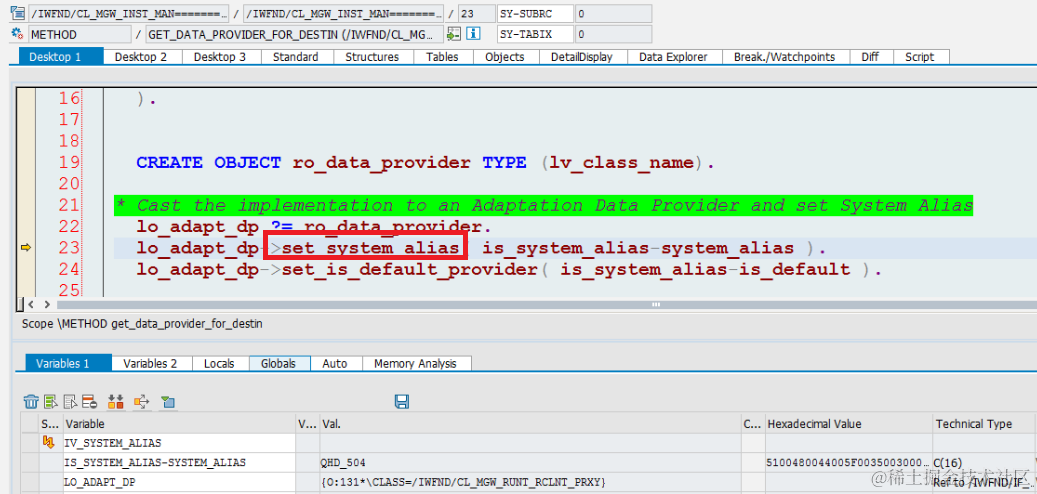The image size is (1037, 494).
Task: Click the first /IWFND/CL_MGW_INST_MAN program field
Action: pos(128,13)
